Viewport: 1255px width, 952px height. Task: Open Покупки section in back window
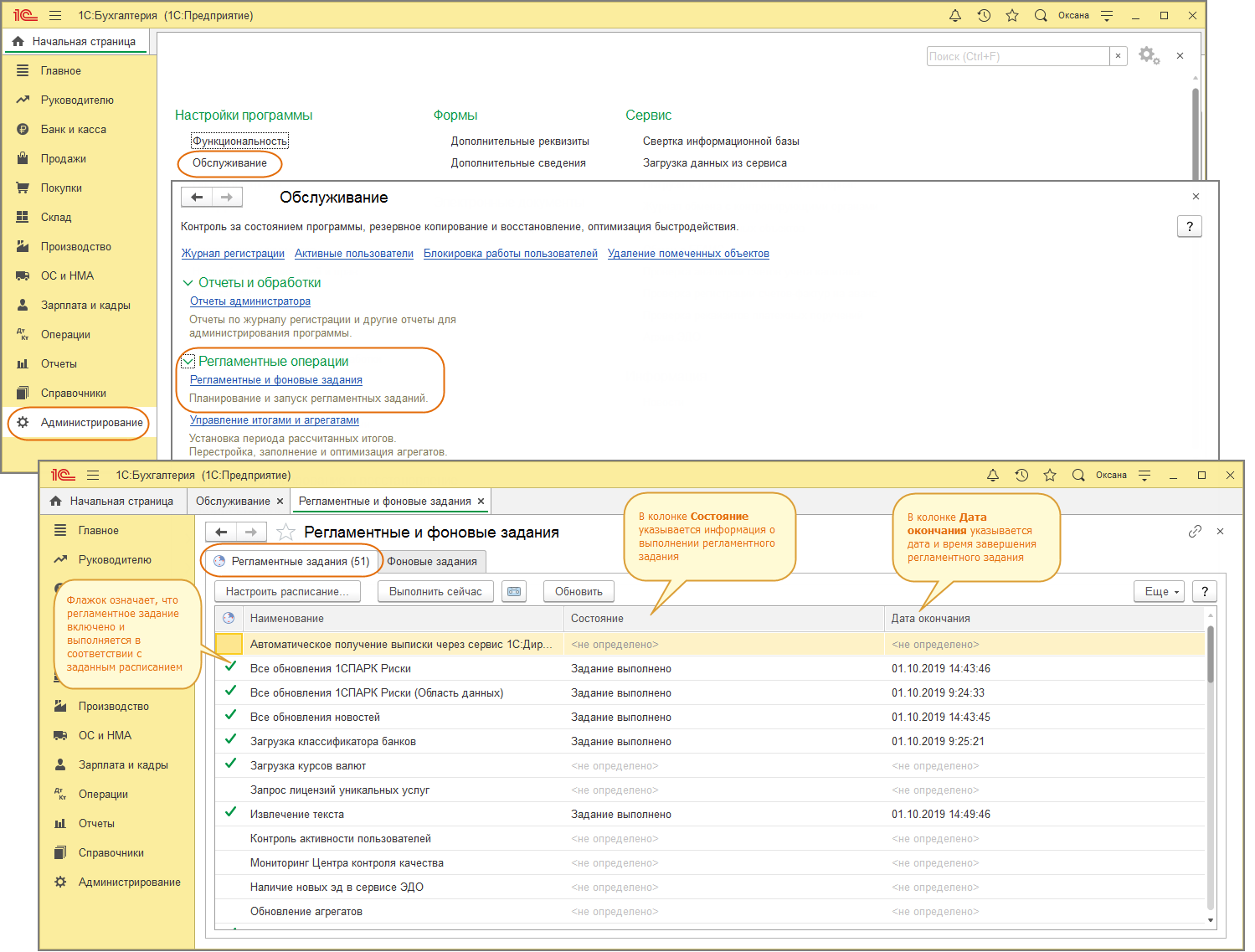pyautogui.click(x=61, y=188)
